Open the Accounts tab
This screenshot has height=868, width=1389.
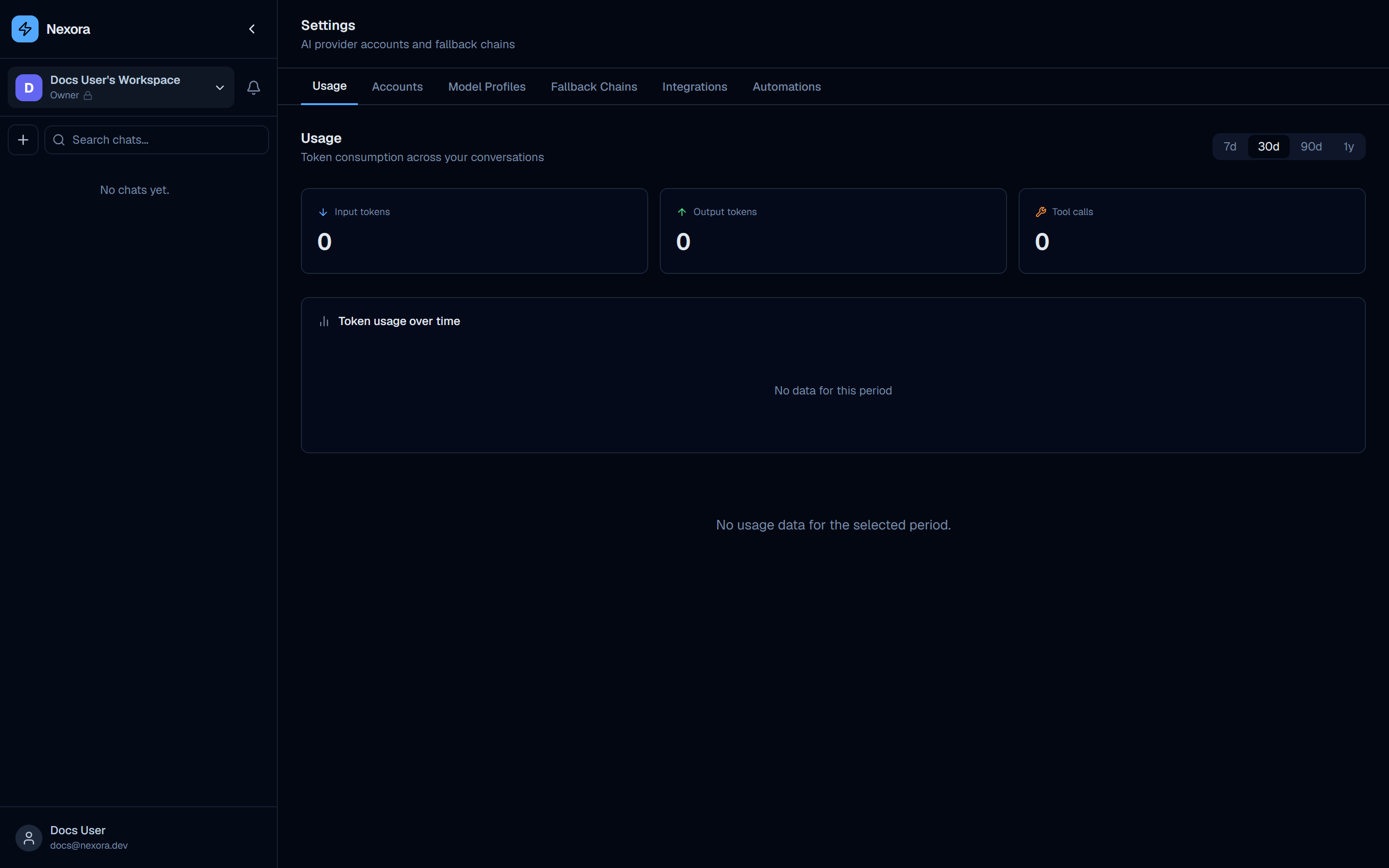click(397, 87)
